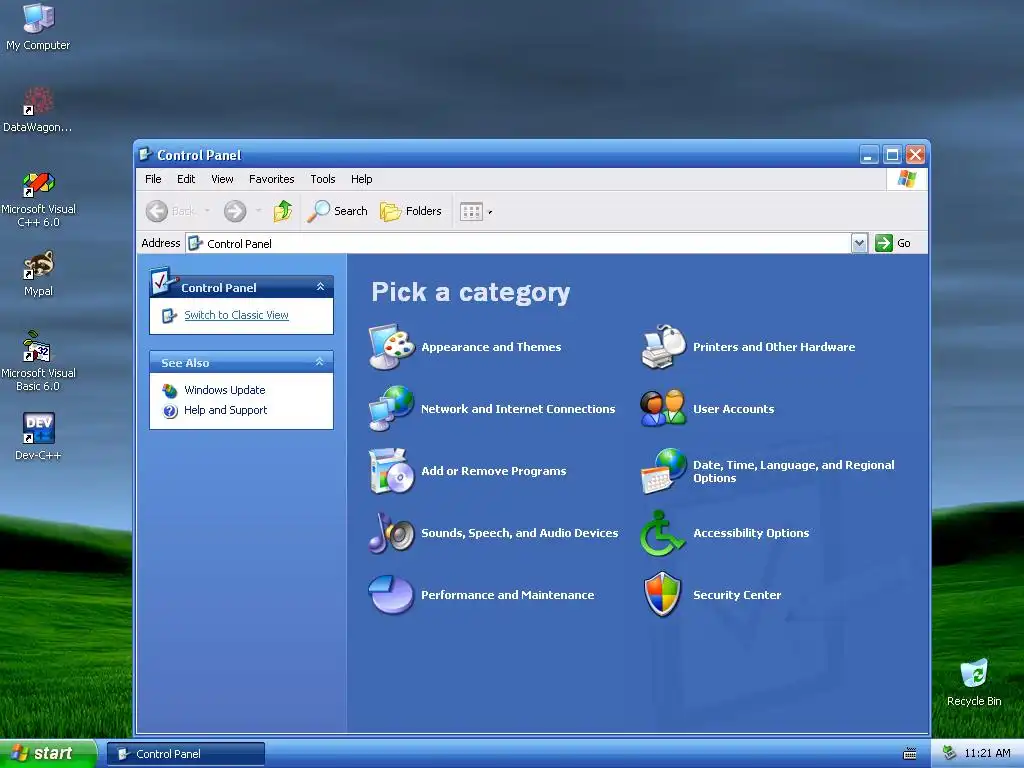Click the Back navigation button
The height and width of the screenshot is (768, 1024).
tap(170, 211)
